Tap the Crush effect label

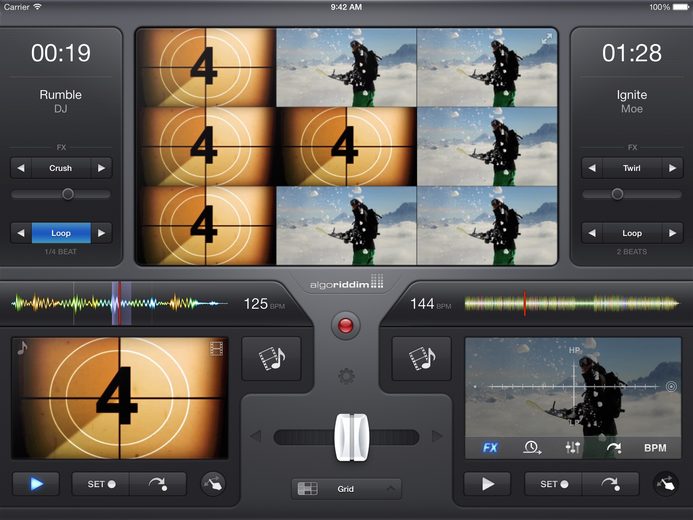(x=61, y=168)
